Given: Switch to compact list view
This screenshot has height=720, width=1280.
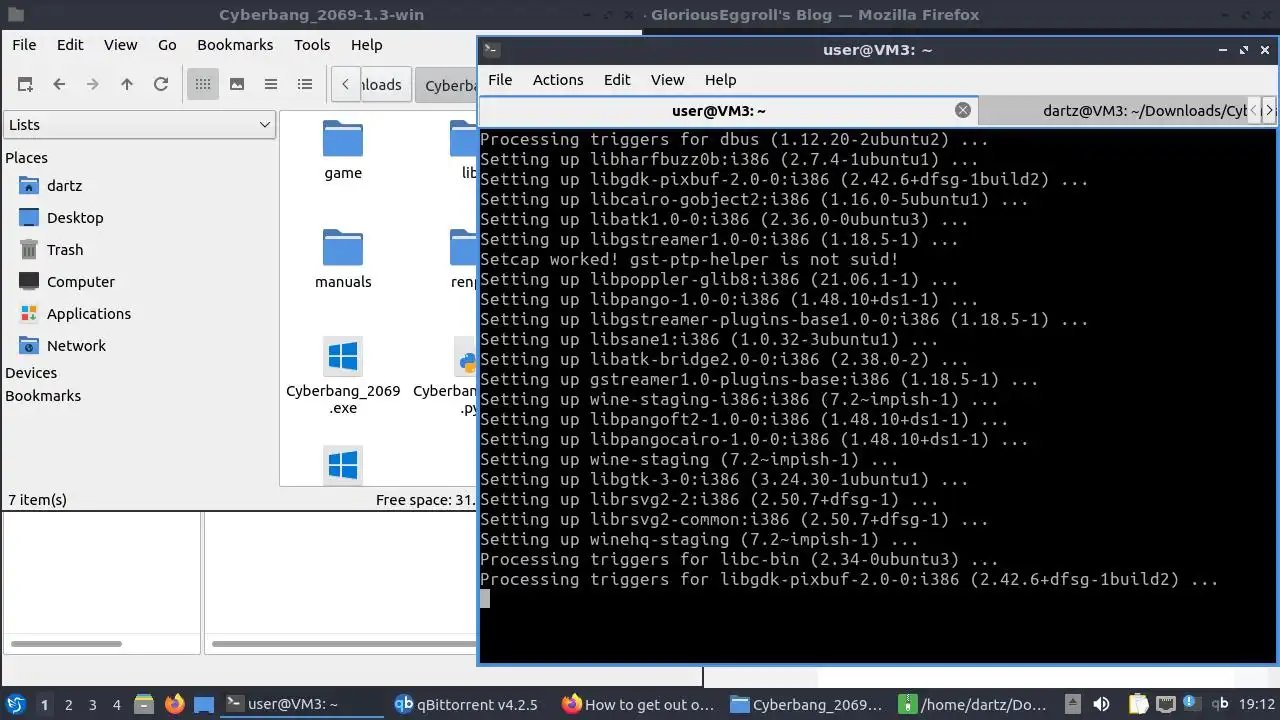Looking at the screenshot, I should point(271,85).
